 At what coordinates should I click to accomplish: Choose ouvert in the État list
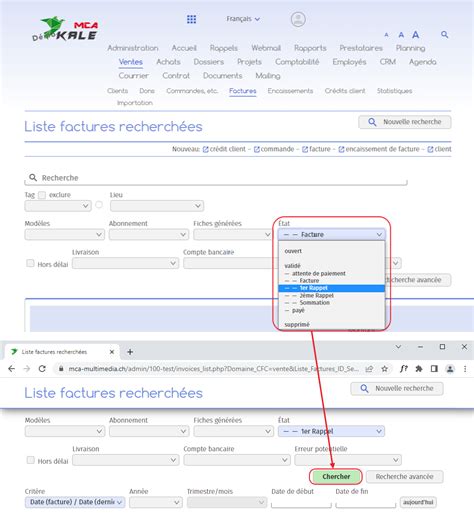tap(331, 251)
